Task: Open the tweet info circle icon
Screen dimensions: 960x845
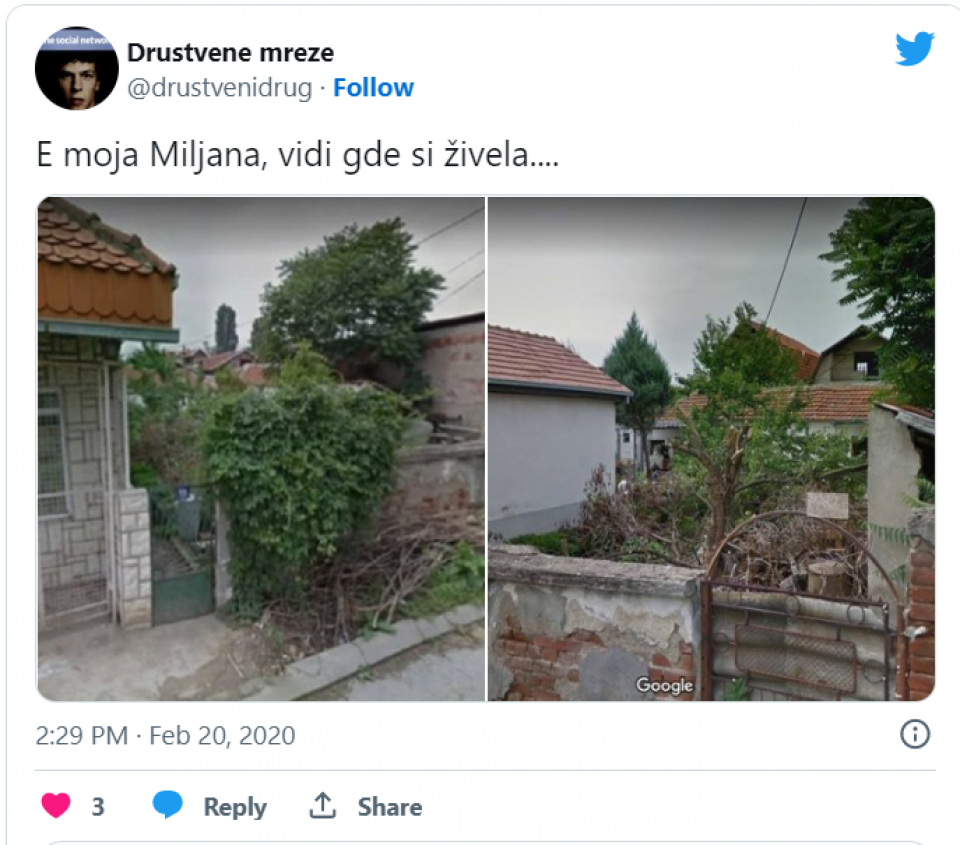Action: pyautogui.click(x=915, y=734)
